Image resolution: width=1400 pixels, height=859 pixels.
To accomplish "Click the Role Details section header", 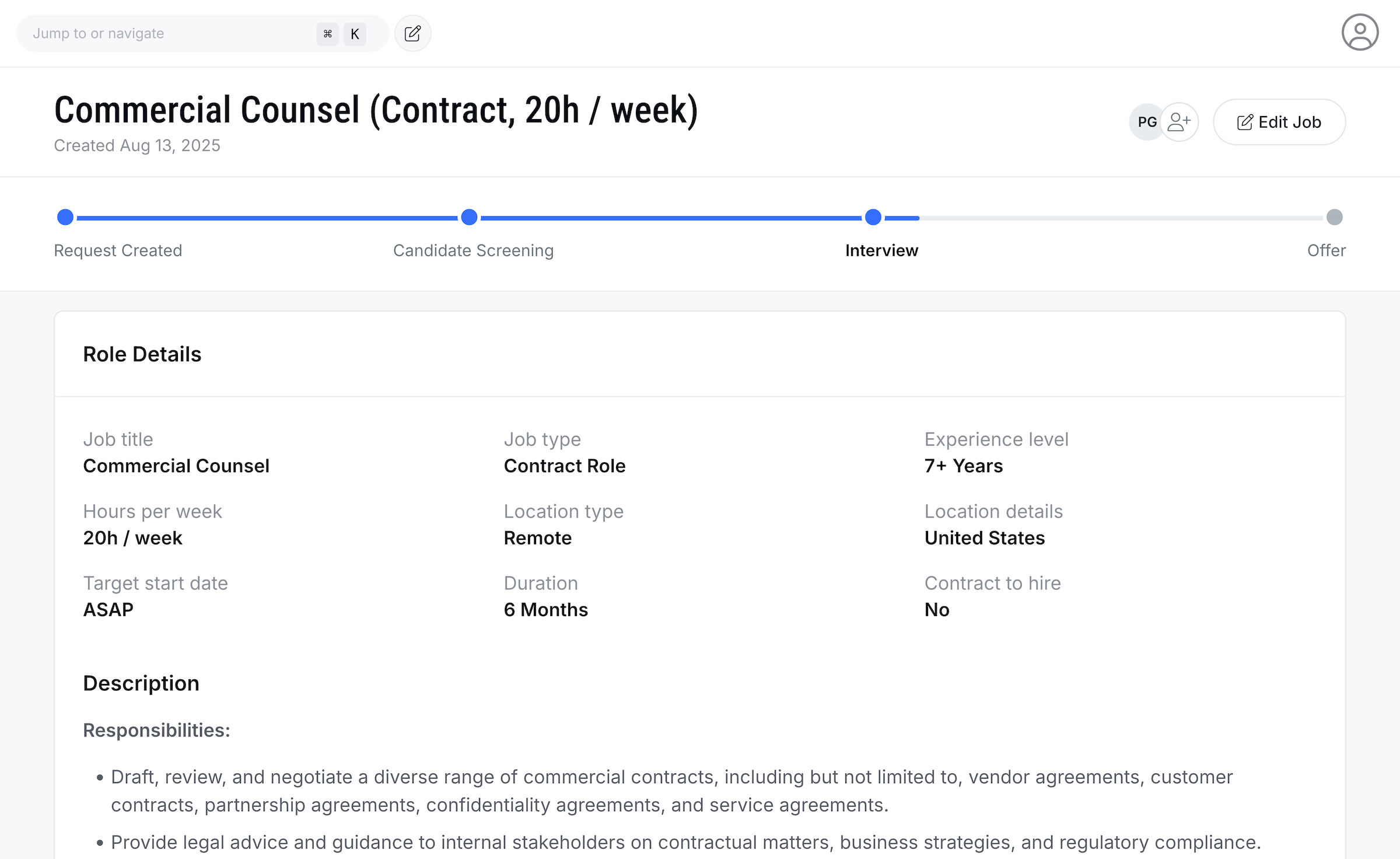I will click(x=142, y=354).
